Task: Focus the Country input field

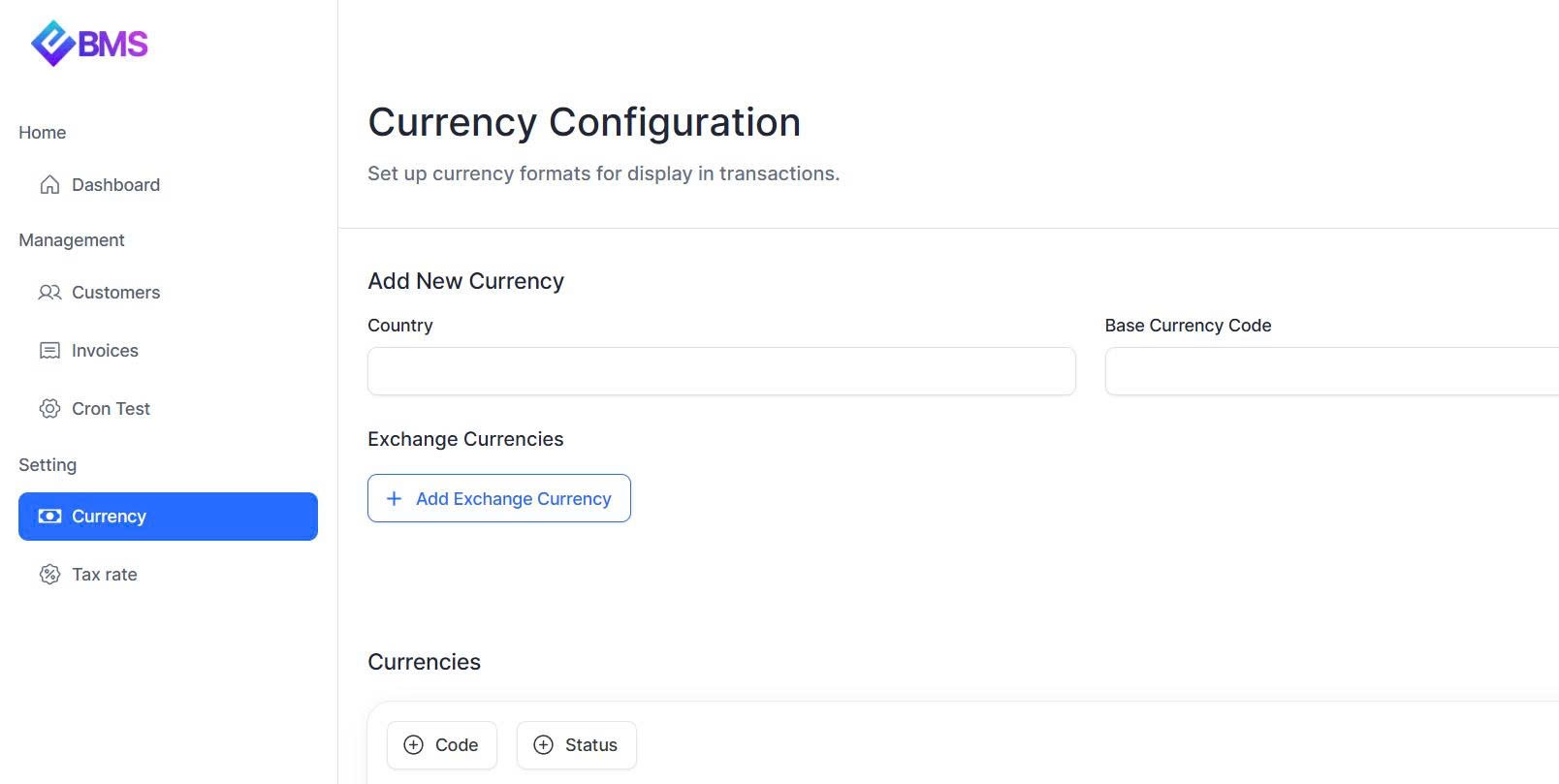Action: pyautogui.click(x=721, y=371)
